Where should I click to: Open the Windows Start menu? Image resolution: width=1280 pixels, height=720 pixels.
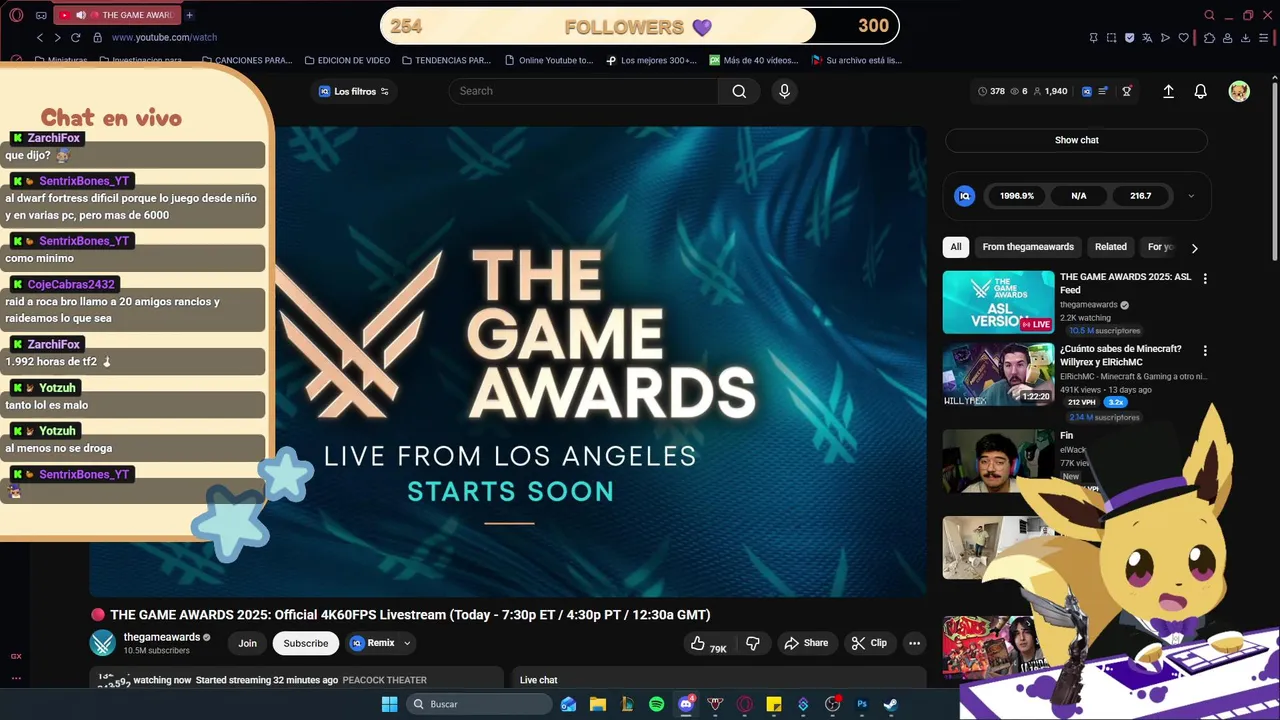click(x=389, y=704)
